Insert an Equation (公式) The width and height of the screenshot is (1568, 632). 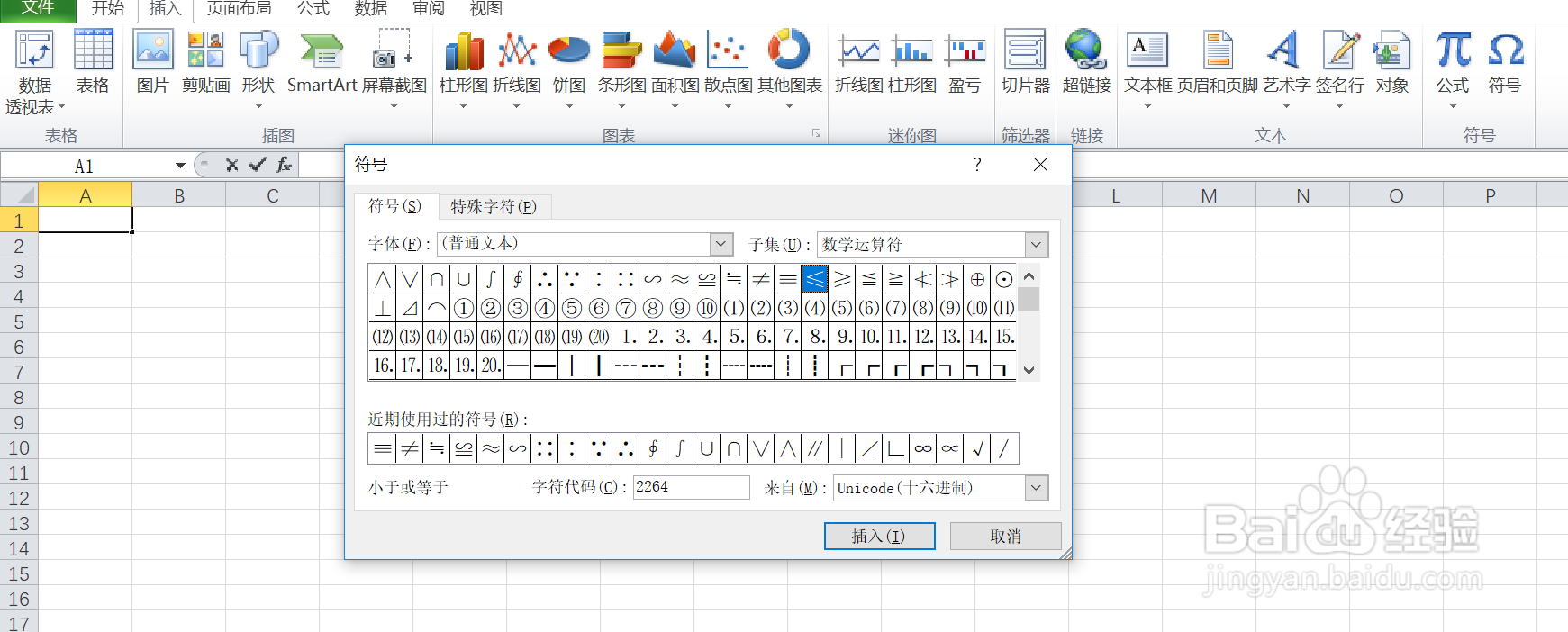coord(1453,70)
